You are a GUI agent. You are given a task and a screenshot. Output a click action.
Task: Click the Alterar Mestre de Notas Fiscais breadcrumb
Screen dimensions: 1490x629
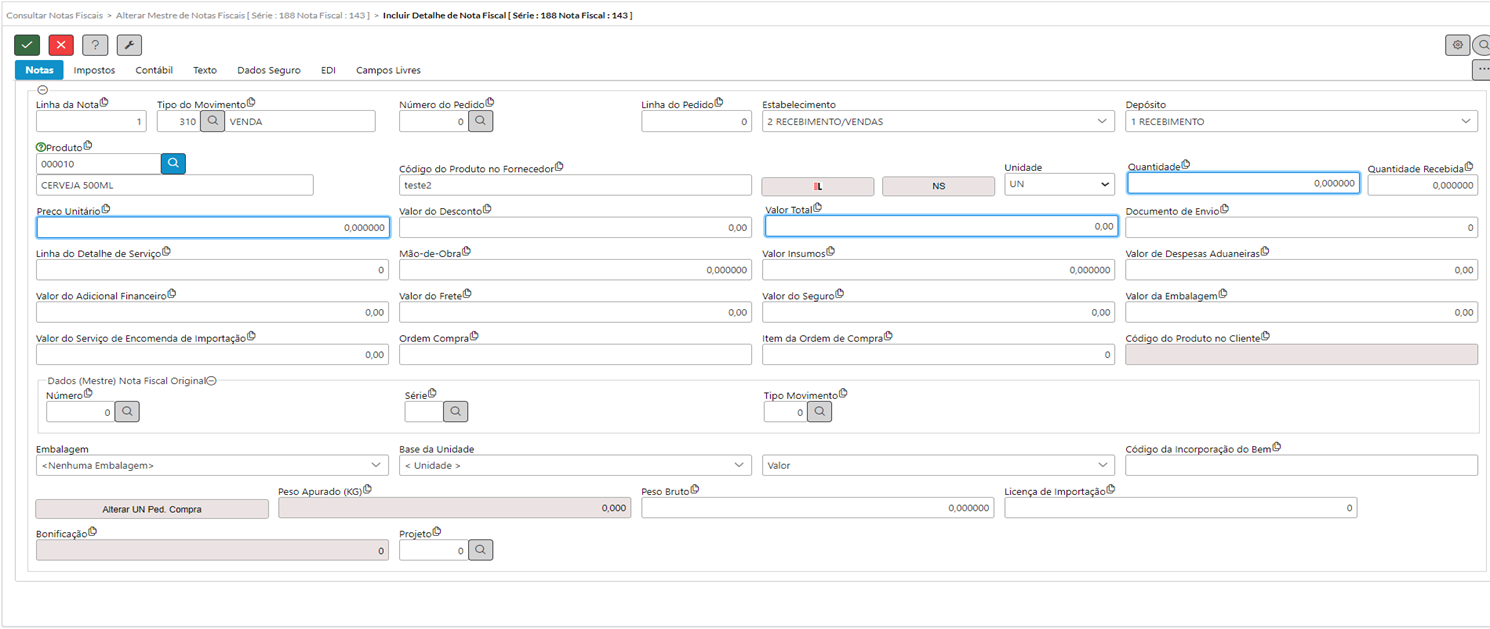(x=242, y=16)
